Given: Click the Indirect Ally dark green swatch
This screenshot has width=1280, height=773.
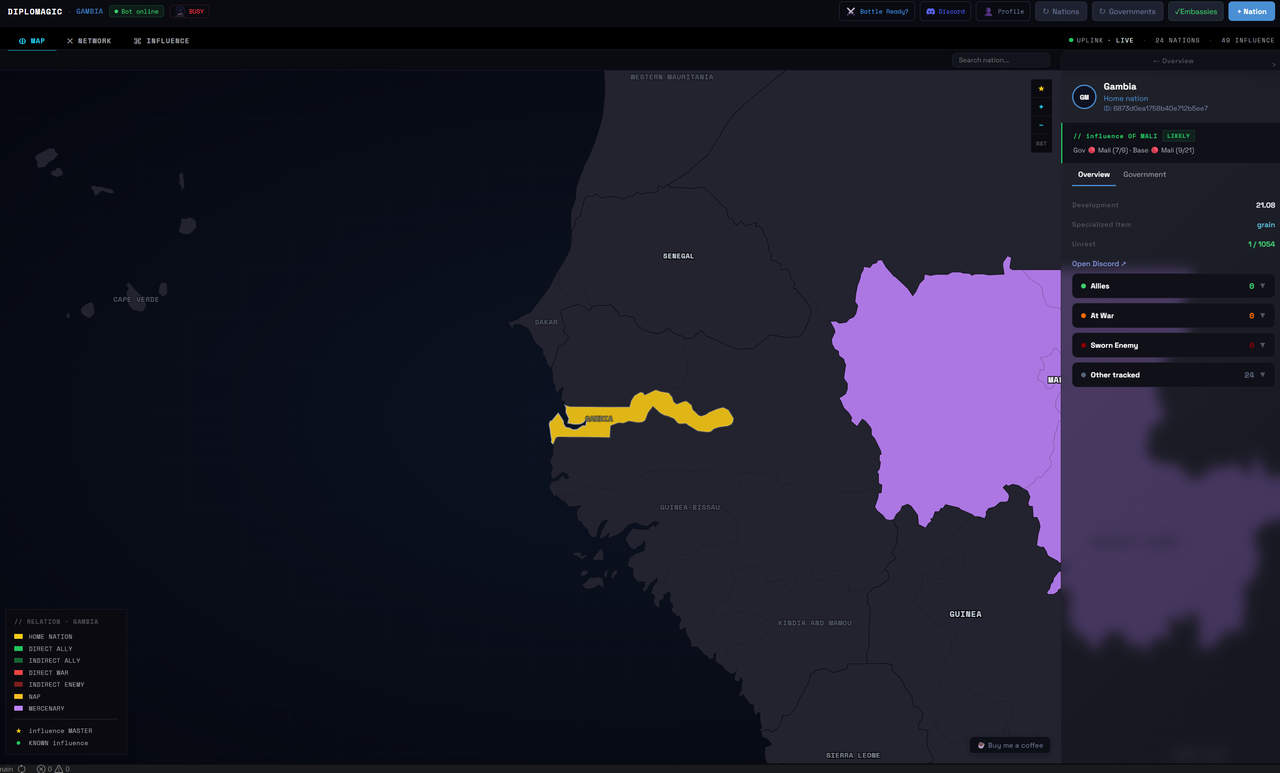Looking at the screenshot, I should 18,661.
